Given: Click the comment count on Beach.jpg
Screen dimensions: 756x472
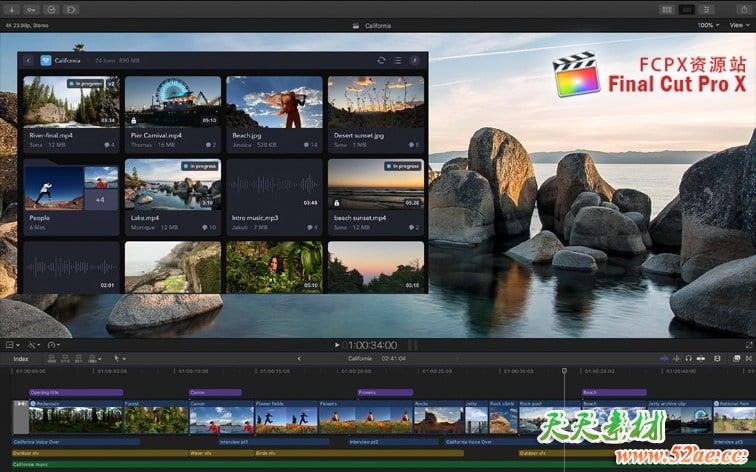Looking at the screenshot, I should (311, 145).
